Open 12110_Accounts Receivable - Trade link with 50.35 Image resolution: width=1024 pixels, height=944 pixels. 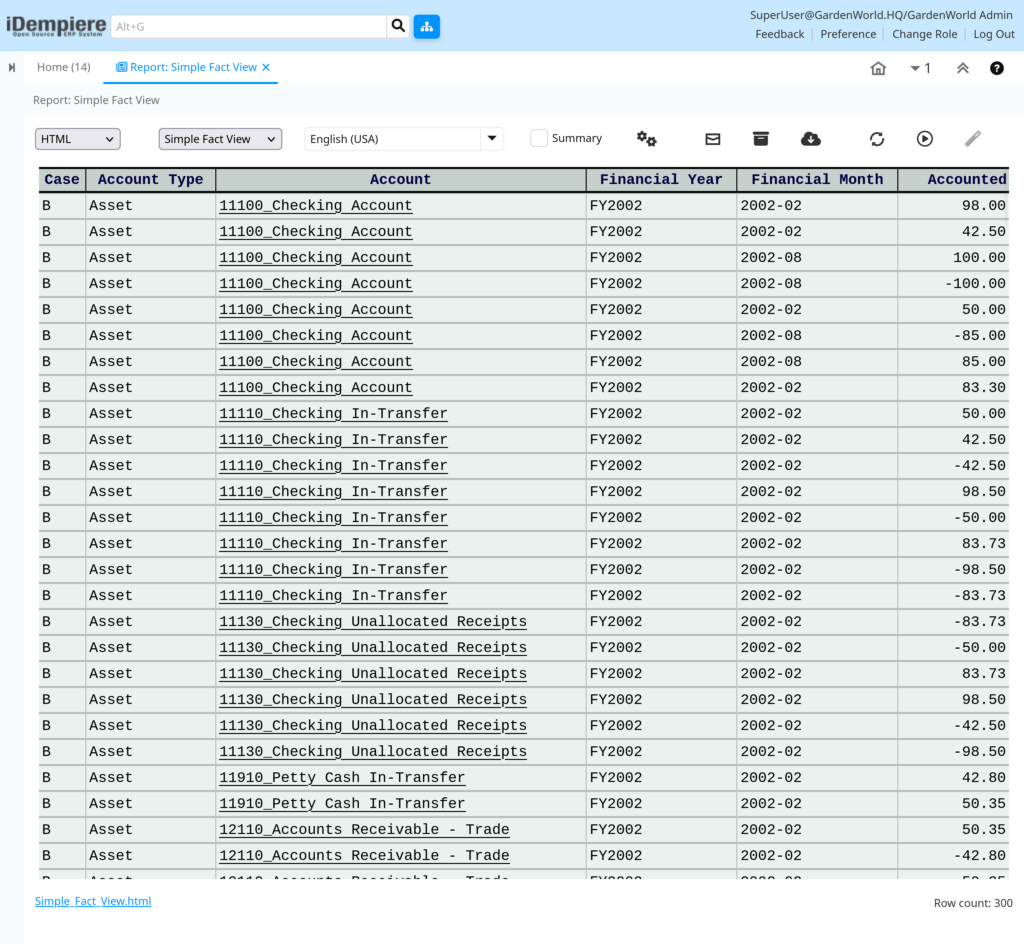[x=364, y=830]
